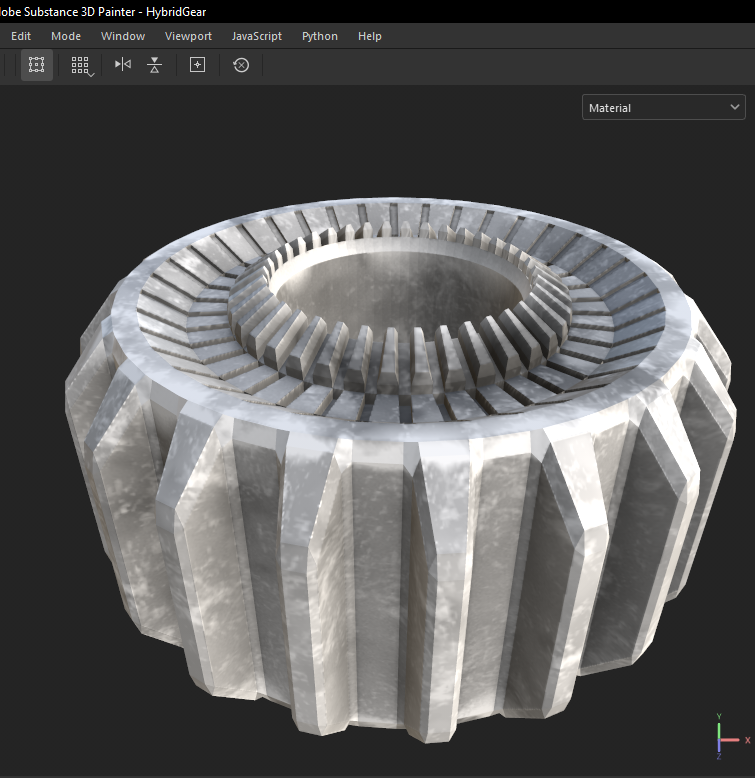Image resolution: width=755 pixels, height=778 pixels.
Task: Open the grid options dropdown in toolbar
Action: [x=81, y=65]
